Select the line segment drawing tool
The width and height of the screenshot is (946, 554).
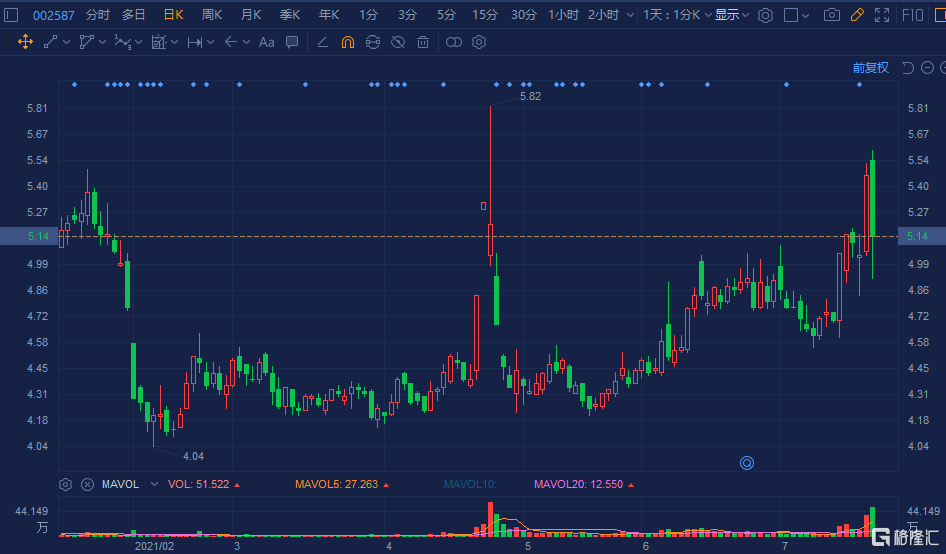pyautogui.click(x=51, y=42)
